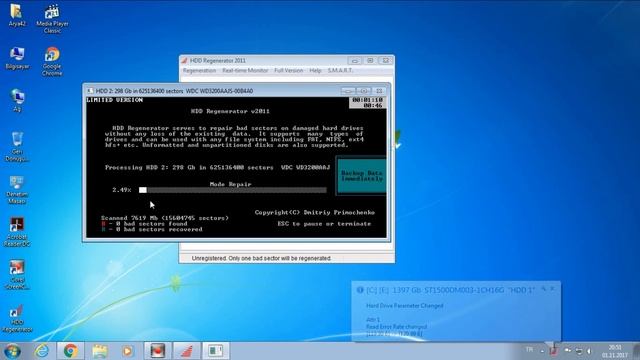Click the Backup Data Immediately teal box
Screen dimensions: 640x360
pyautogui.click(x=361, y=176)
